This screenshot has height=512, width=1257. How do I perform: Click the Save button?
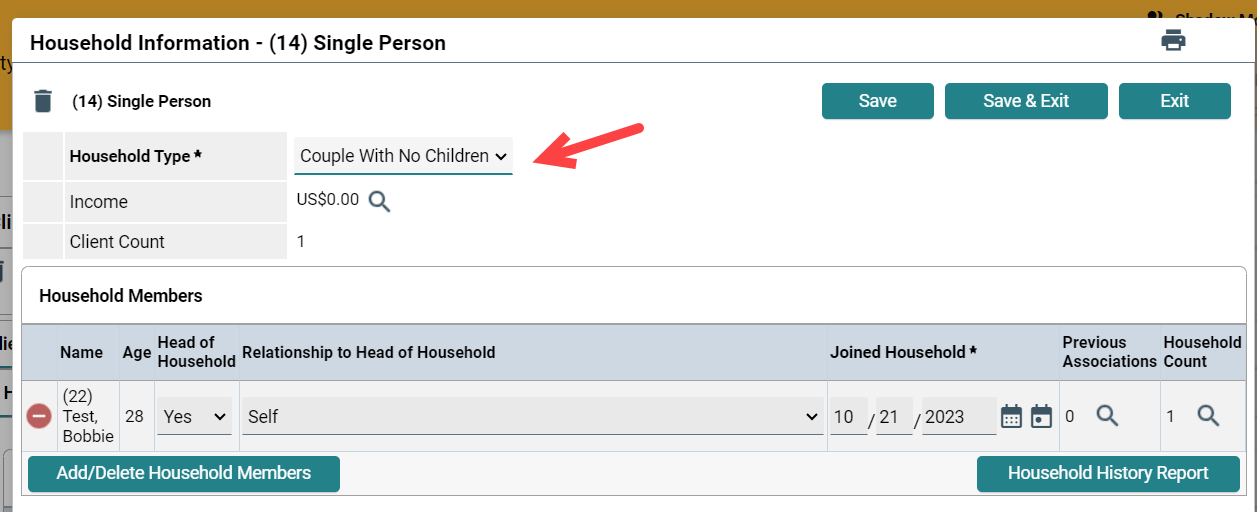[x=878, y=101]
